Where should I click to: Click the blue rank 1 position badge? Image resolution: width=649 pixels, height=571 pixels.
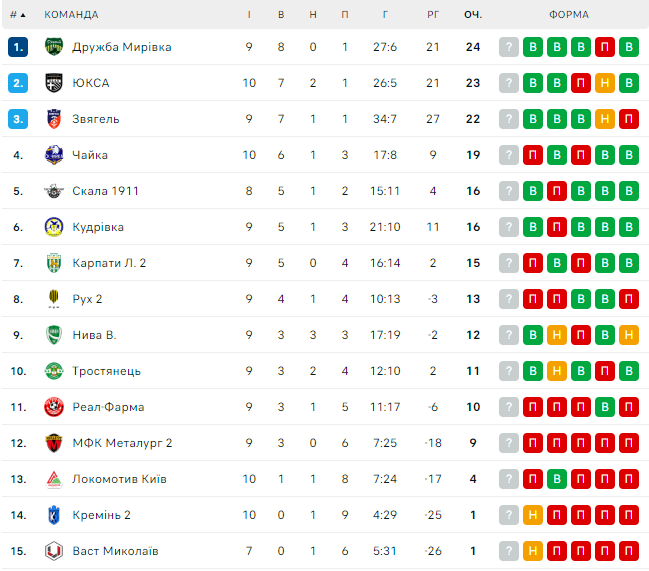point(18,47)
